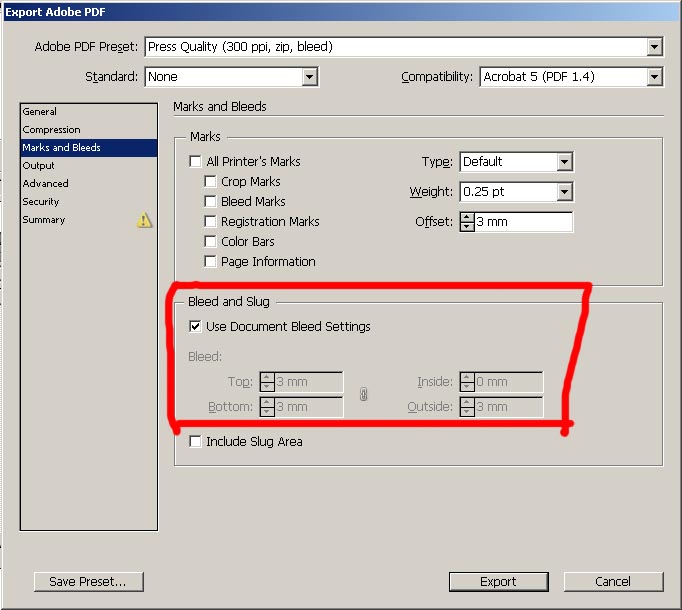Click the Offset value field
The height and width of the screenshot is (610, 682).
523,222
